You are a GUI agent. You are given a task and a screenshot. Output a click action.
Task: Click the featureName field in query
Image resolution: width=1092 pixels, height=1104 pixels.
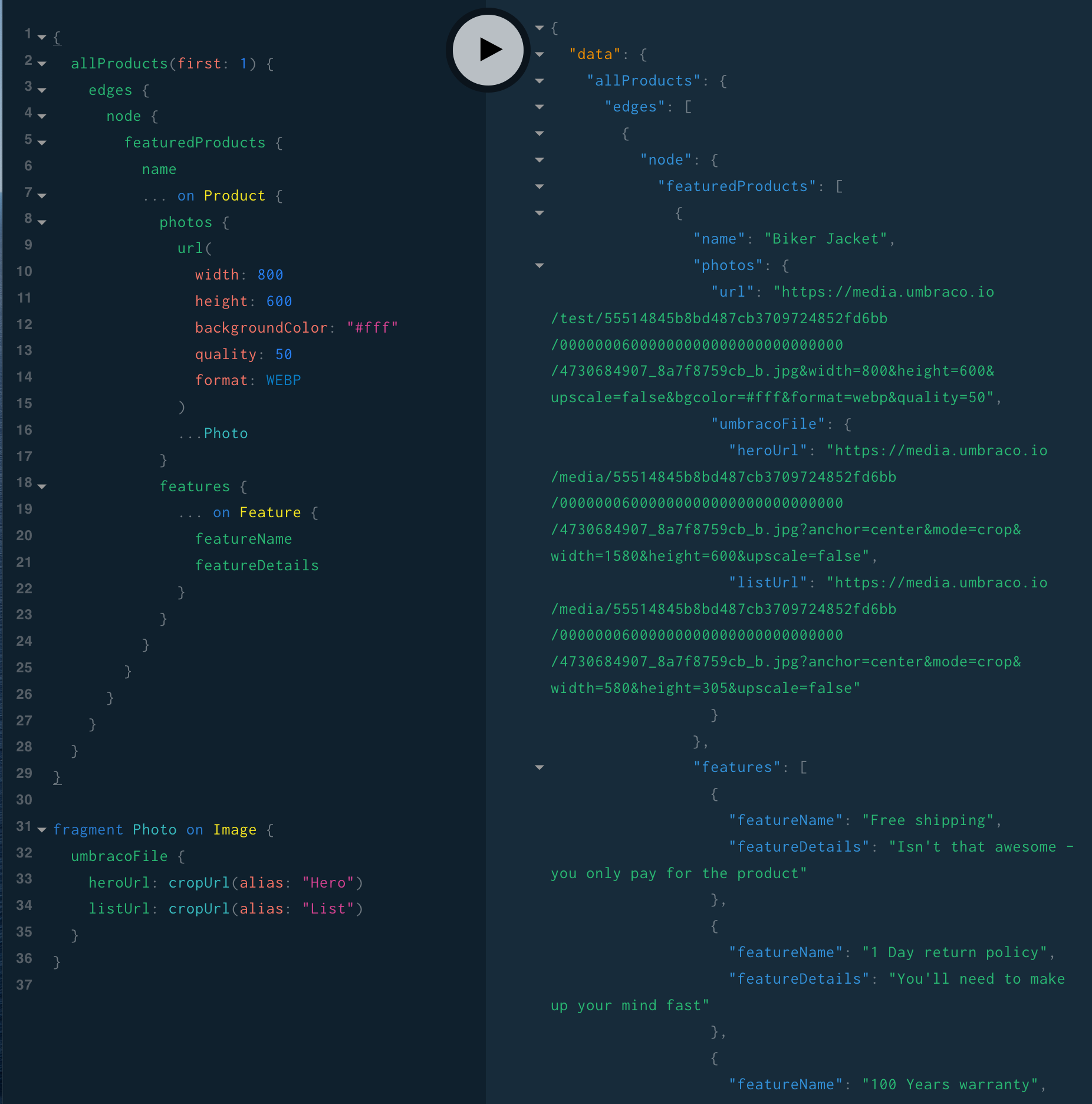(x=244, y=539)
